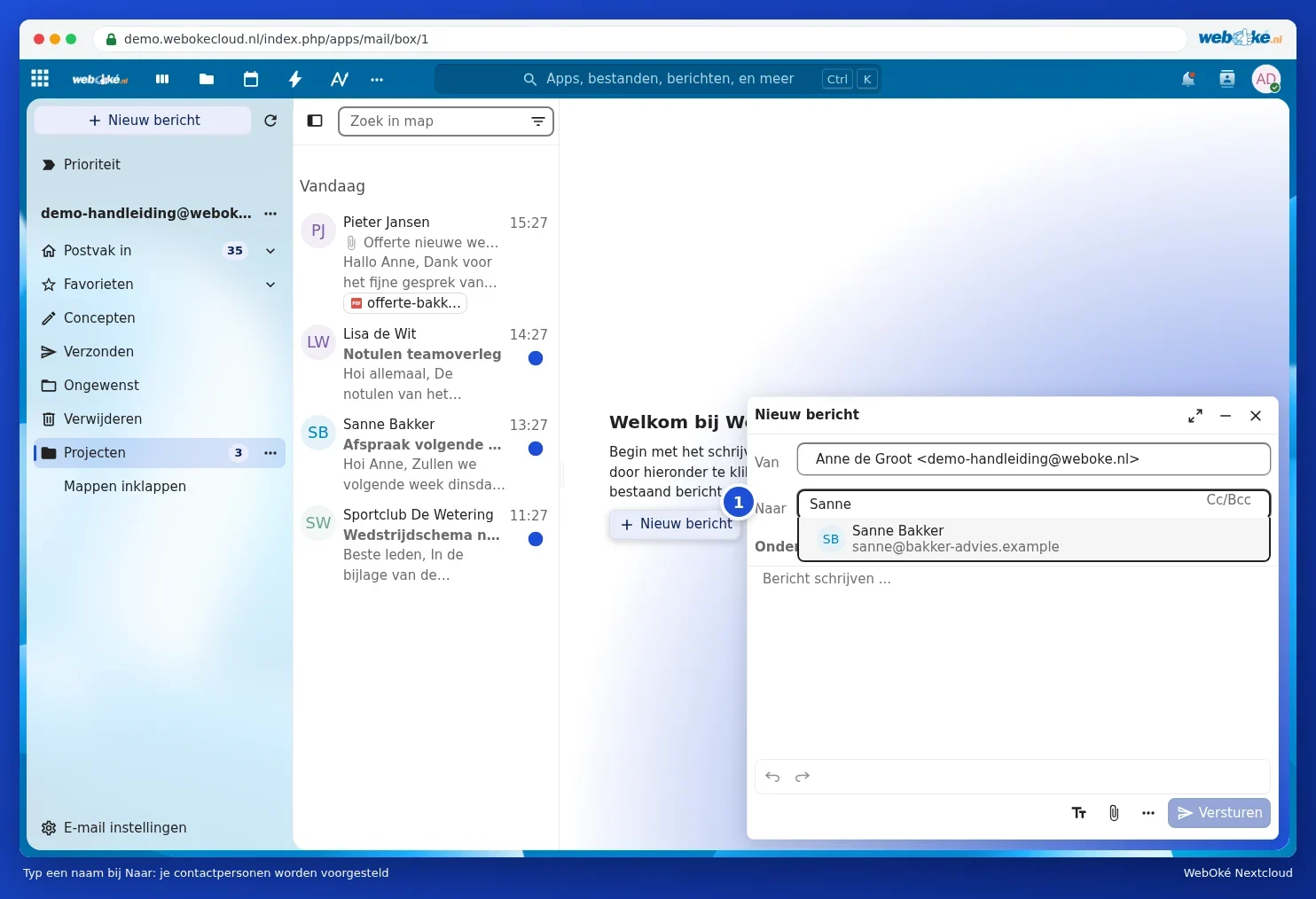Image resolution: width=1316 pixels, height=899 pixels.
Task: Open the search filter options in Zoek in map
Action: 538,121
